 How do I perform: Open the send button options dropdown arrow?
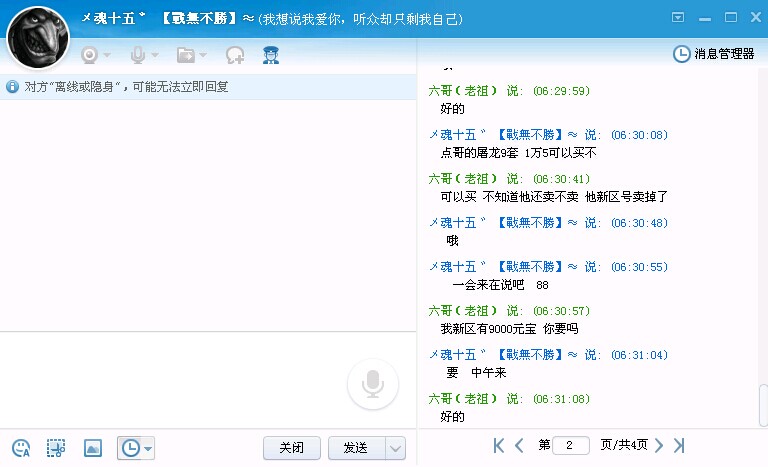[x=395, y=448]
